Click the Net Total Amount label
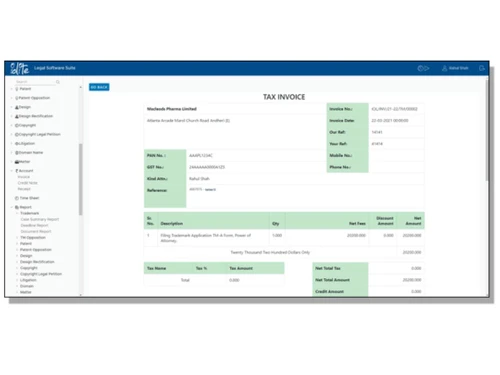Screen dimensions: 500x375 pyautogui.click(x=332, y=280)
